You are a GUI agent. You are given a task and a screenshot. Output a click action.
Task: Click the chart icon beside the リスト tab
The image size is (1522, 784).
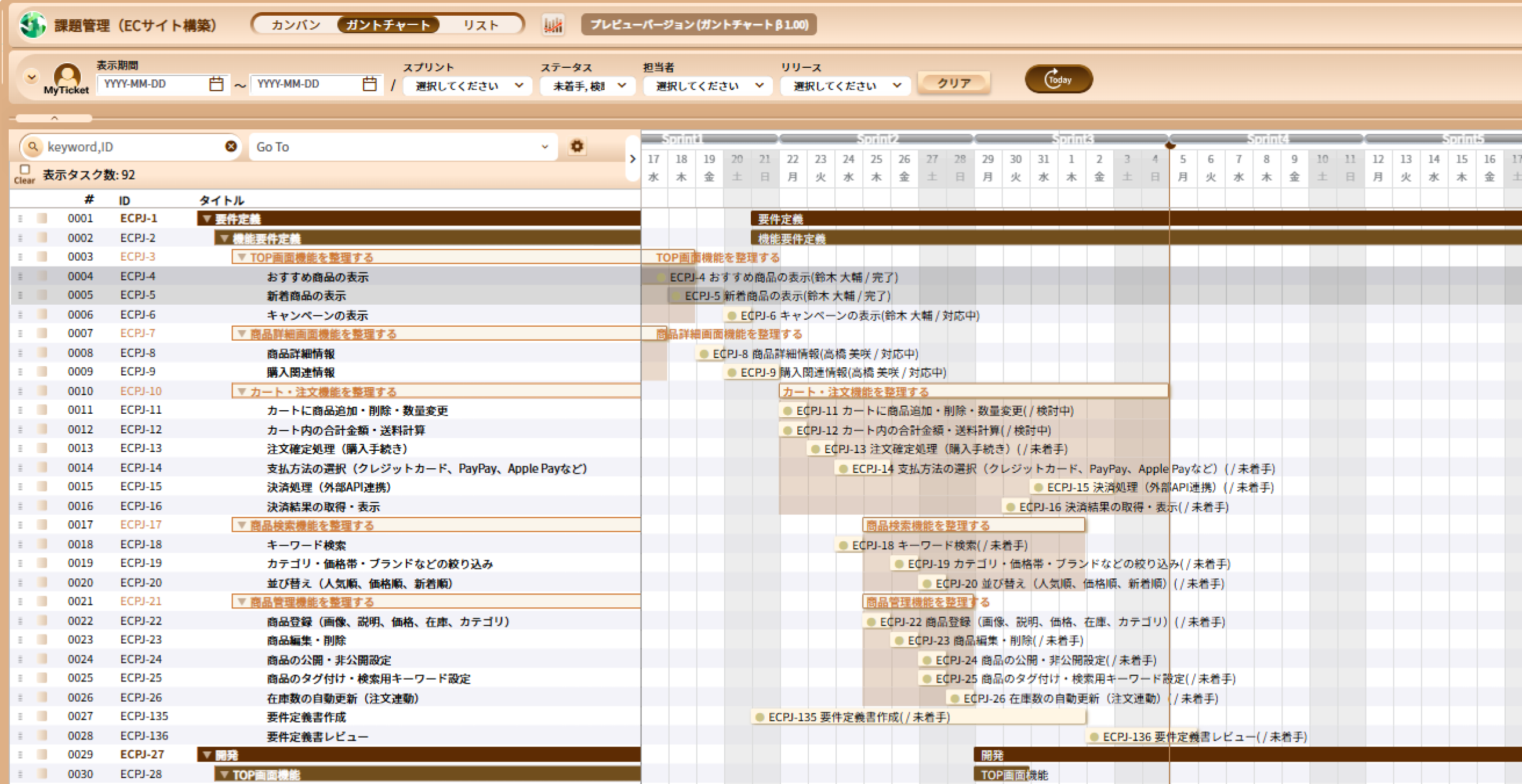point(553,25)
